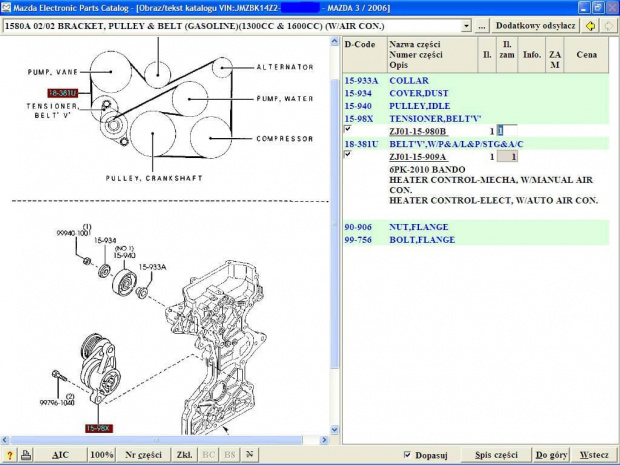The width and height of the screenshot is (620, 465).
Task: Click the yellow back arrow icon
Action: pos(590,26)
